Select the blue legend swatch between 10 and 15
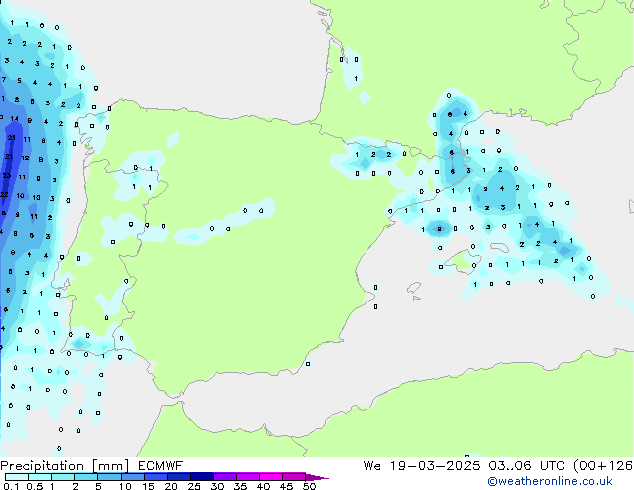 click(132, 477)
